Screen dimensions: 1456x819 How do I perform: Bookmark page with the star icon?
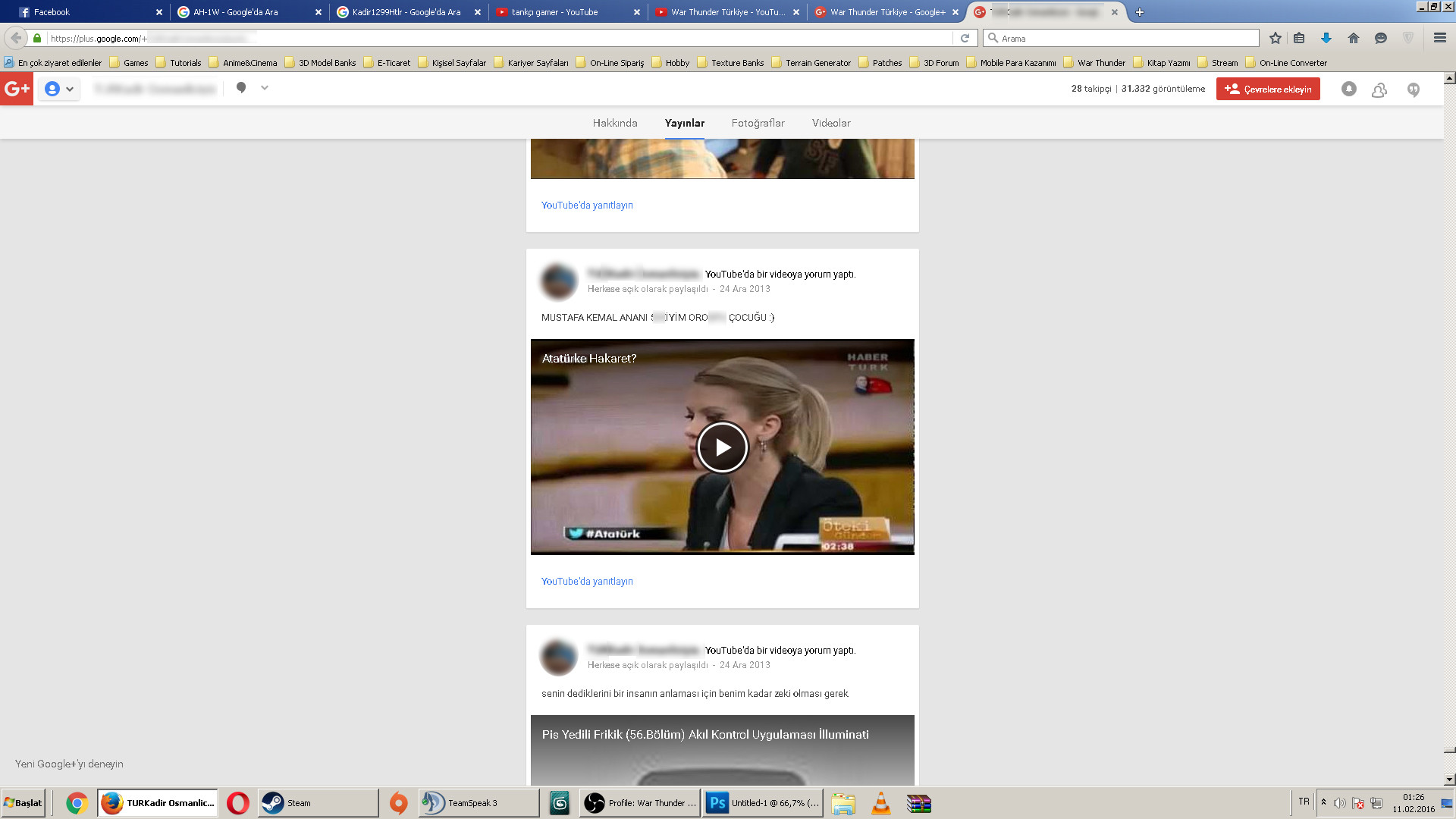click(x=1276, y=38)
